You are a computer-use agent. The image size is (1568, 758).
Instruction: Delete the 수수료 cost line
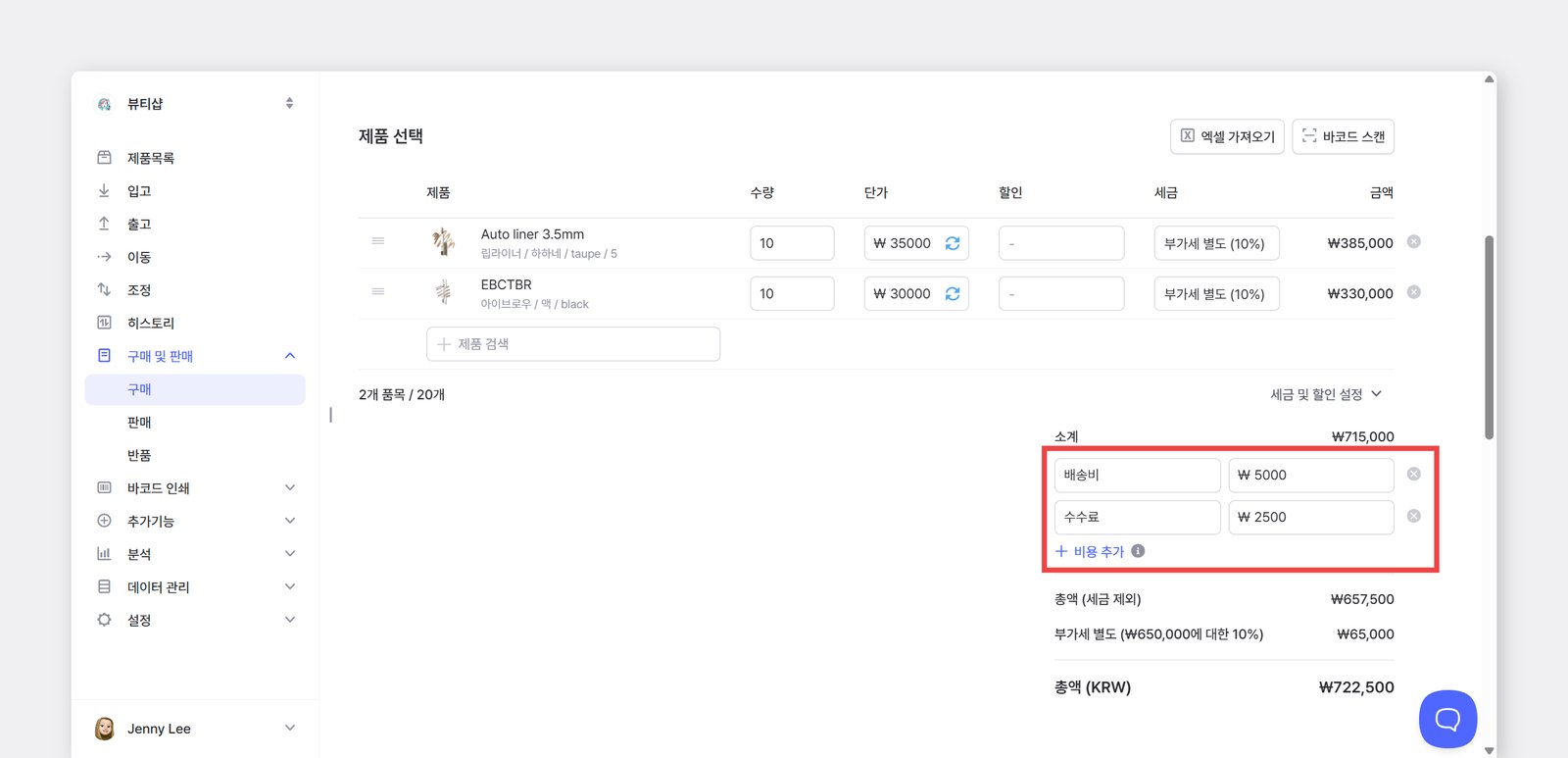1413,517
